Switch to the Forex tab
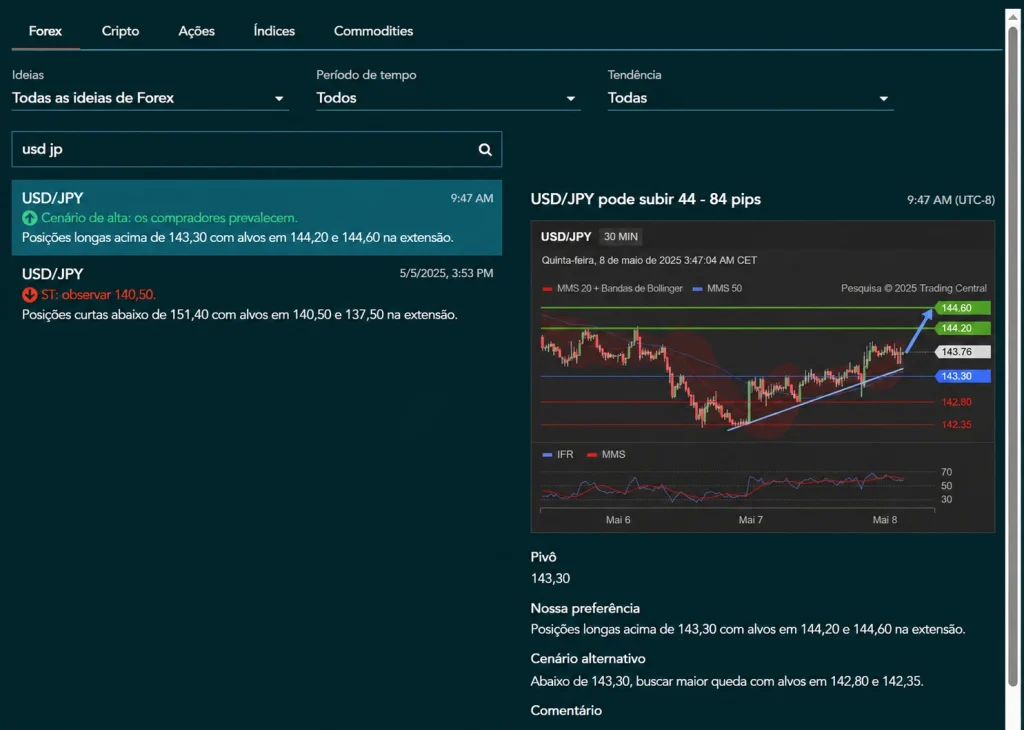This screenshot has height=730, width=1024. click(x=45, y=31)
